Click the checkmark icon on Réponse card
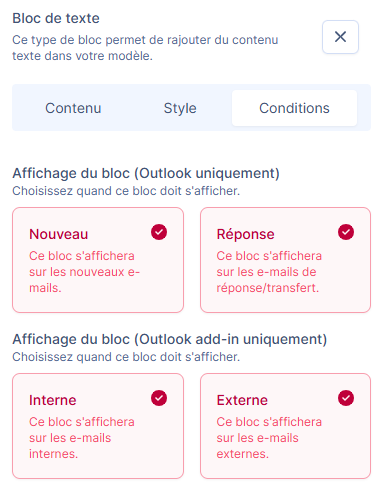Image resolution: width=380 pixels, height=489 pixels. [x=346, y=232]
